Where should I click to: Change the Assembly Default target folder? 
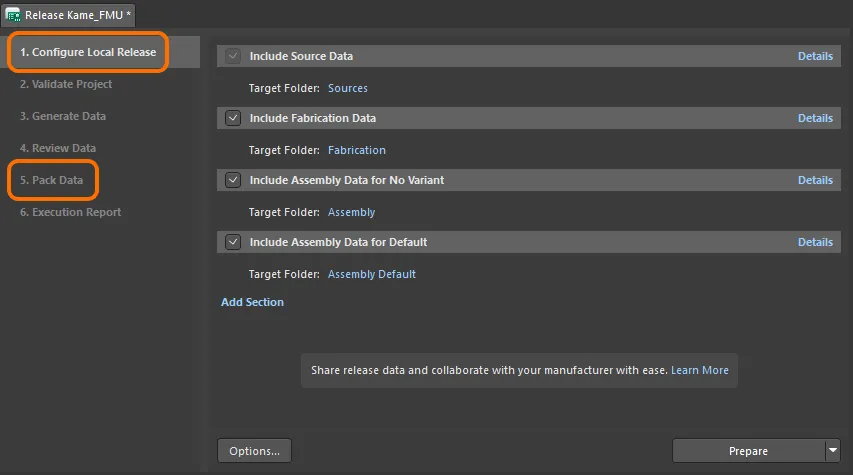point(372,274)
